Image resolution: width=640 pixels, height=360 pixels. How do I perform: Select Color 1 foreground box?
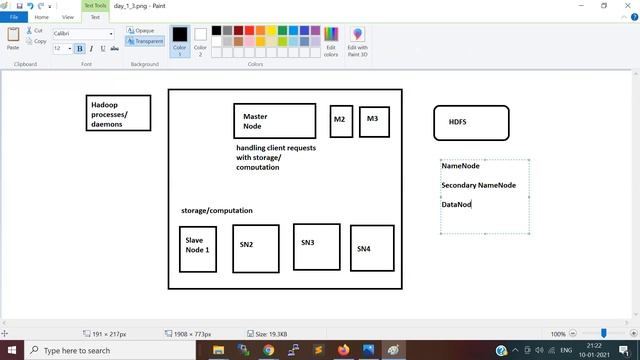[180, 42]
